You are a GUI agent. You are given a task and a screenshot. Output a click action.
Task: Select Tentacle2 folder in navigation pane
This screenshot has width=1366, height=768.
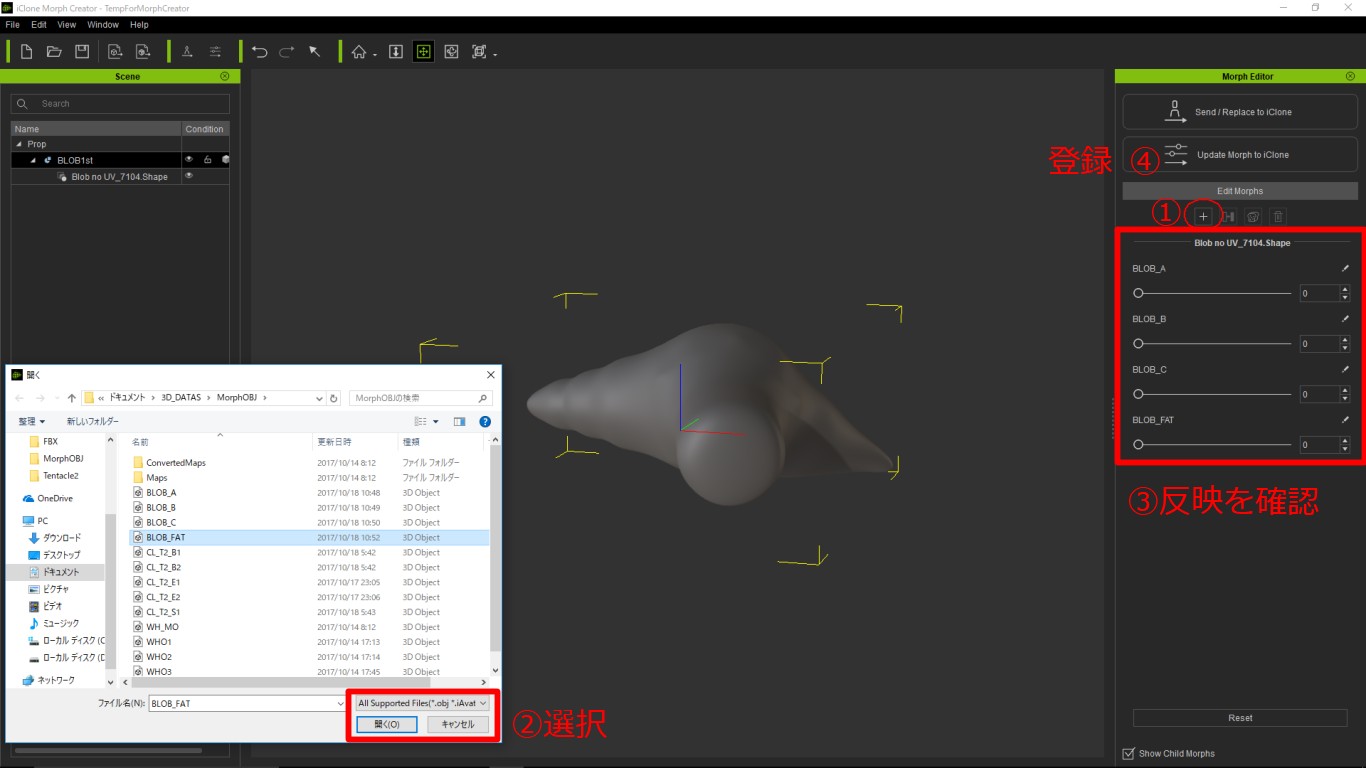pos(60,475)
